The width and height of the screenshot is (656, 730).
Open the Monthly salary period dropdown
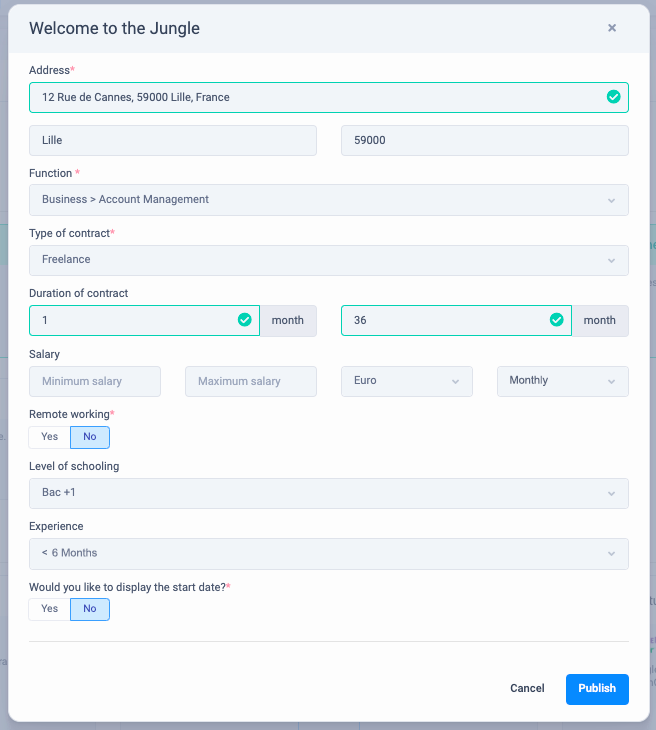(562, 381)
